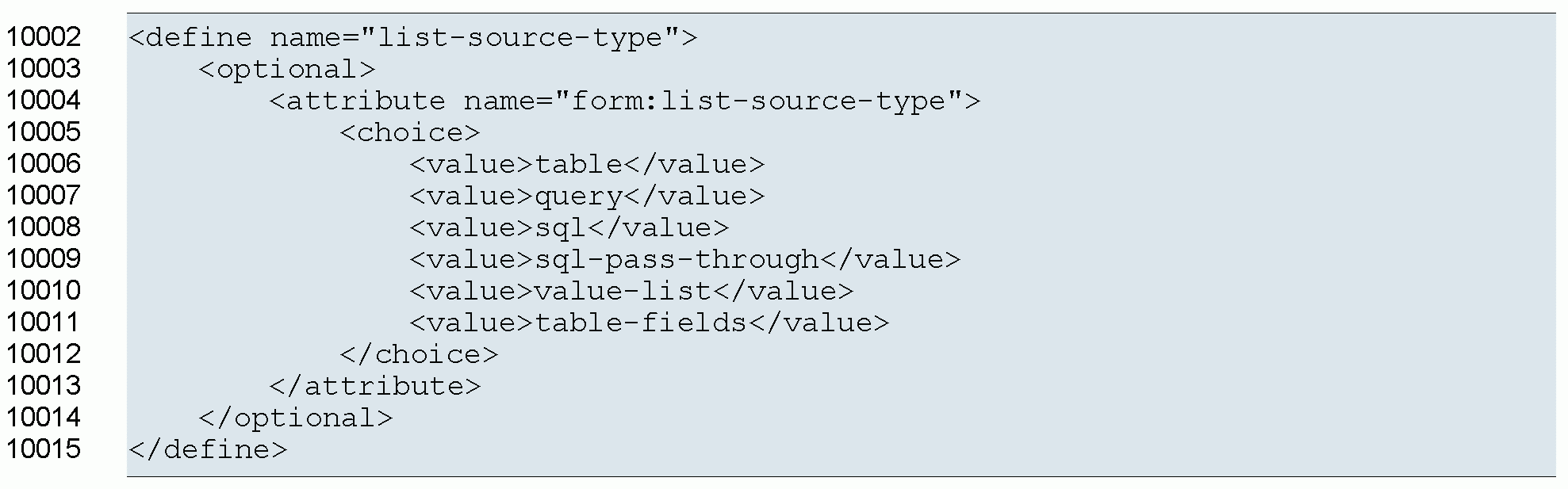Select the closing attribute tag
Image resolution: width=1568 pixels, height=489 pixels.
click(x=374, y=387)
